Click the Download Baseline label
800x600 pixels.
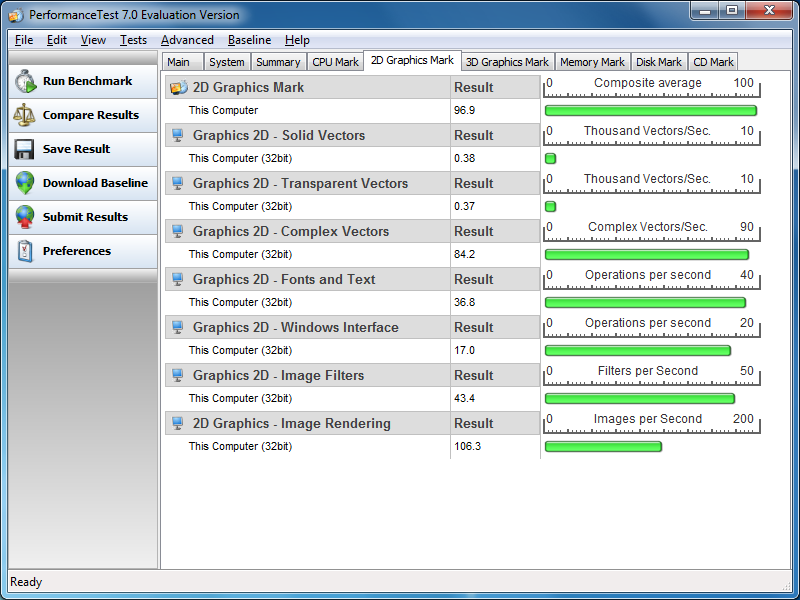click(x=95, y=183)
